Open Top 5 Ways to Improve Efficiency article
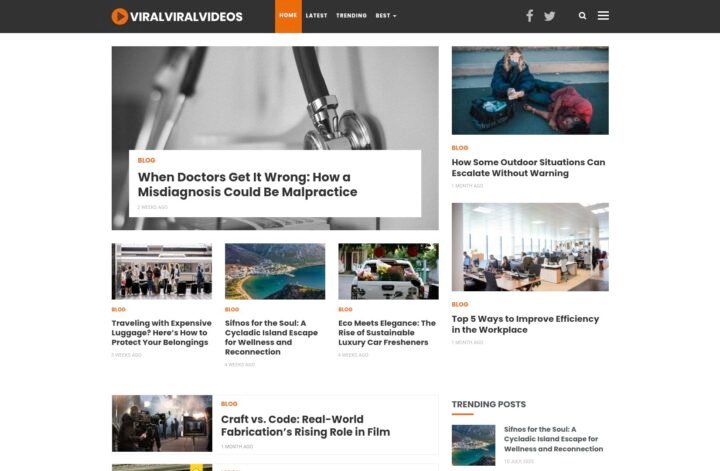 (x=525, y=324)
